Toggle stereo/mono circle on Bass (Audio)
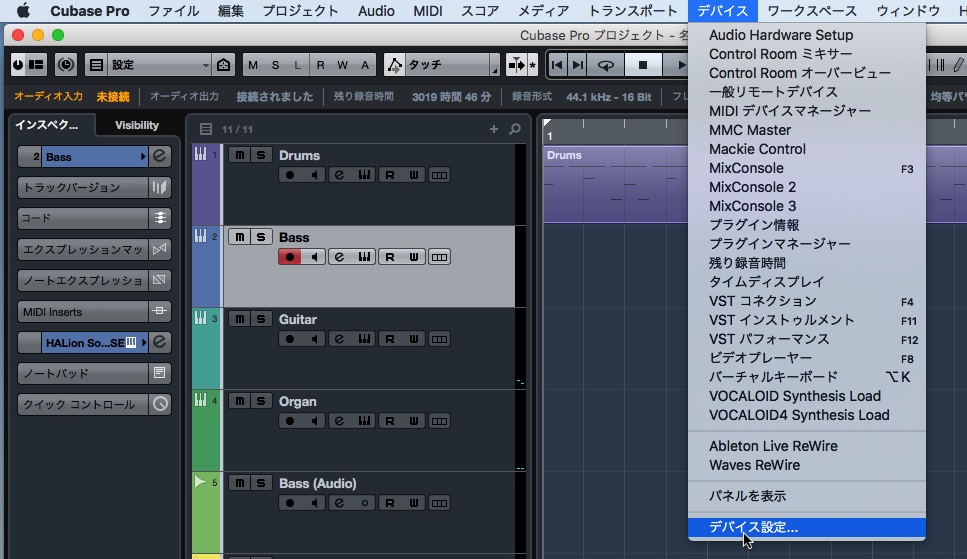This screenshot has height=559, width=967. 364,503
